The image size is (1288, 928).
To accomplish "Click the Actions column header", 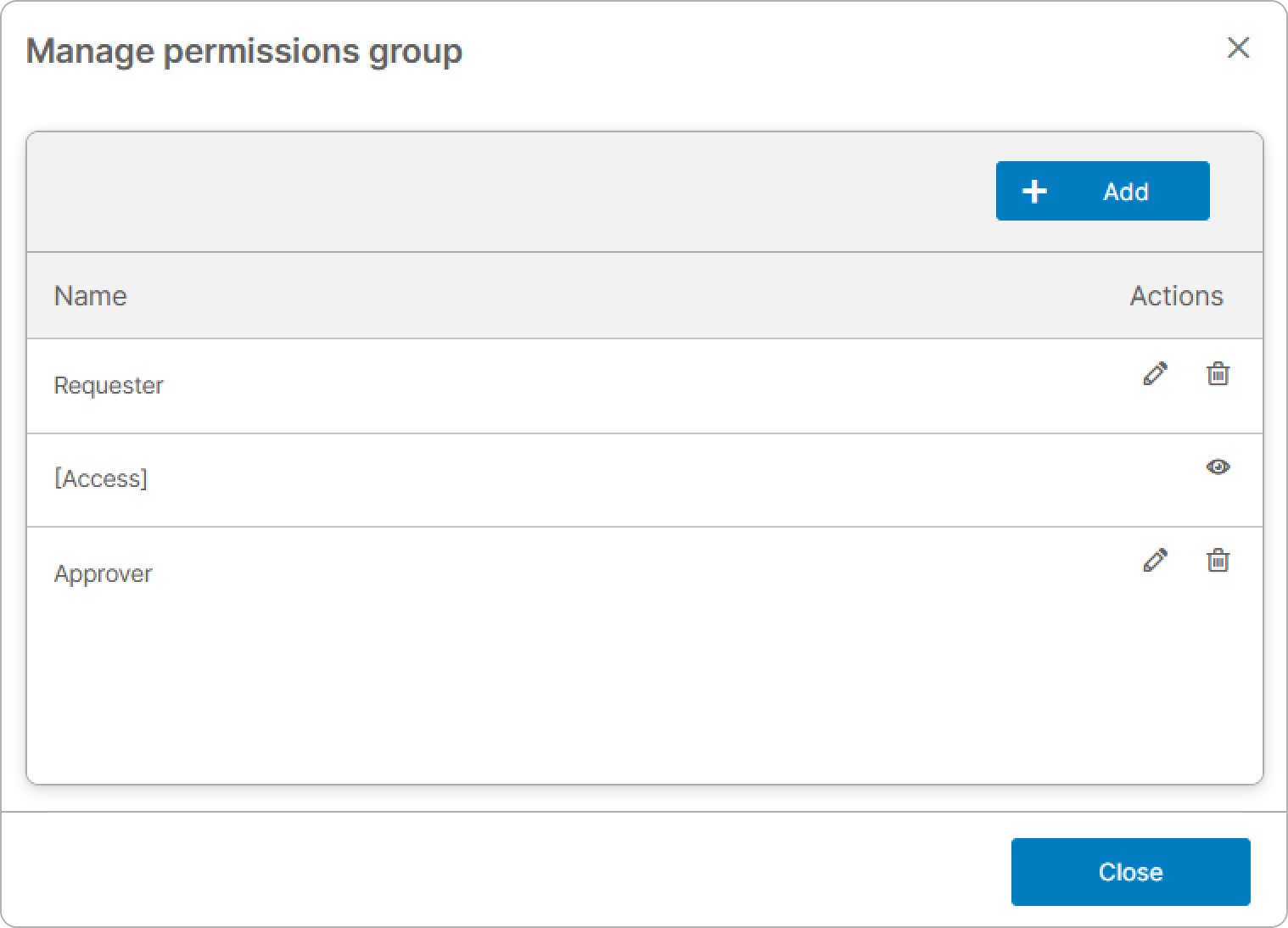I will (1176, 296).
